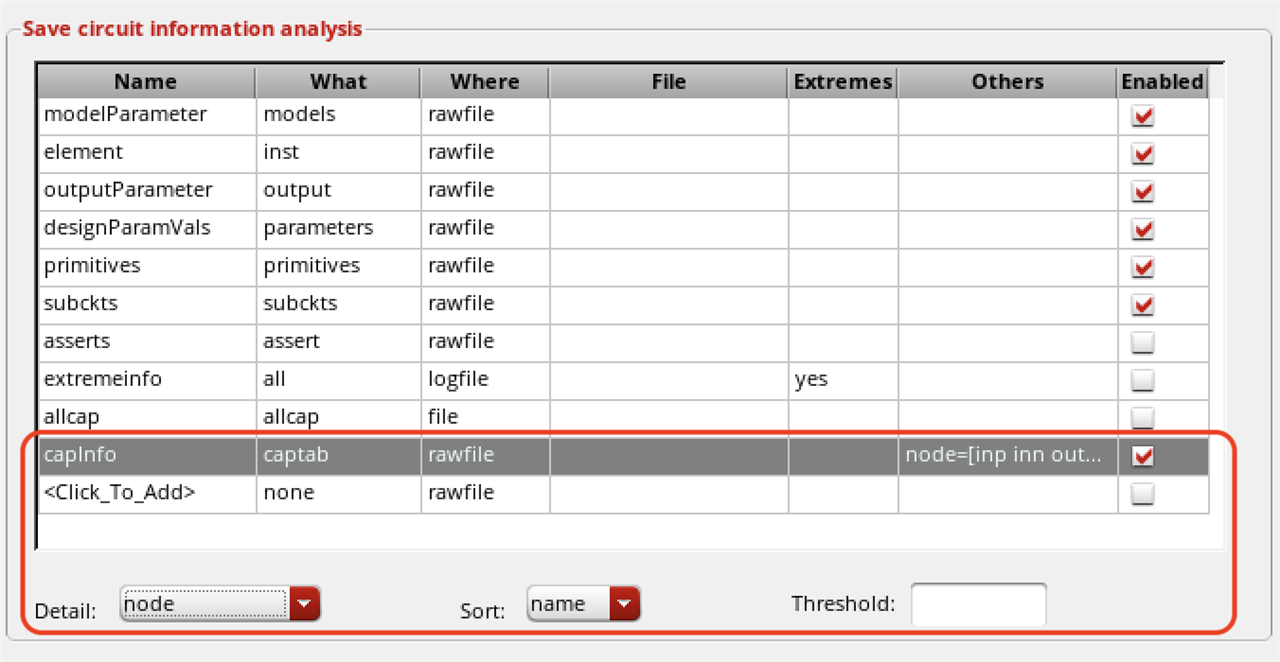Click the Name column header
The image size is (1280, 662).
click(146, 82)
